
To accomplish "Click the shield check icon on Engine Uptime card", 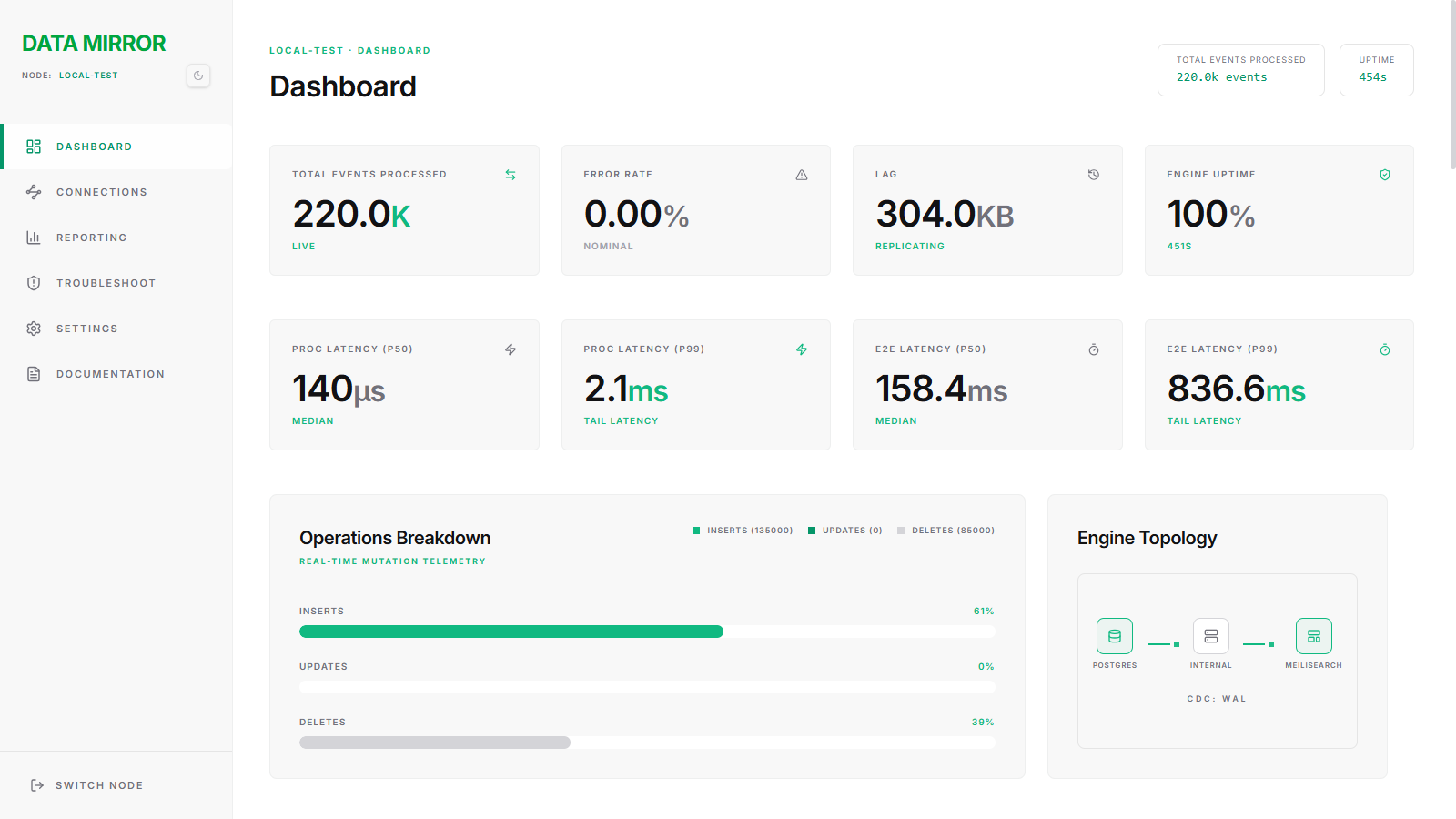I will coord(1385,175).
